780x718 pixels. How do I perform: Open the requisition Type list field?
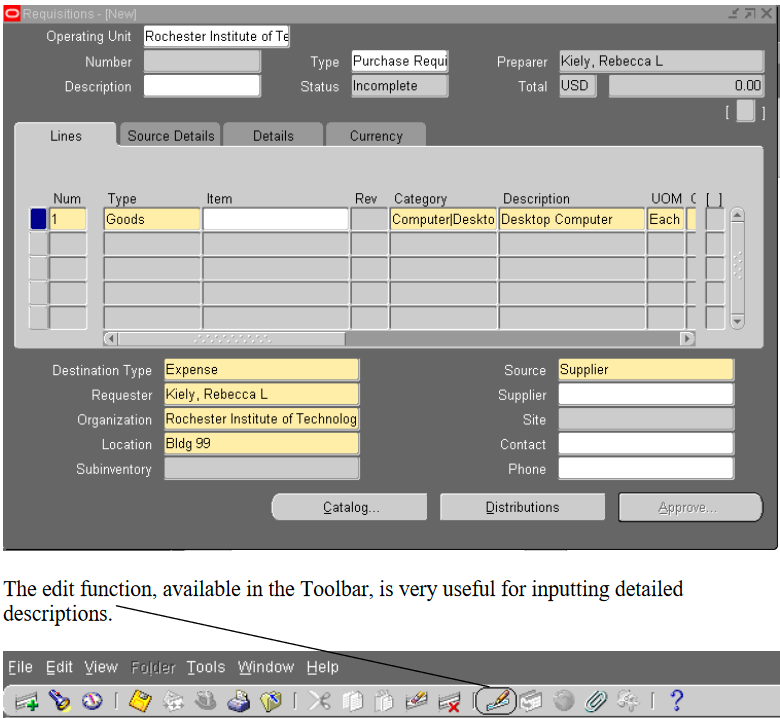click(x=399, y=62)
